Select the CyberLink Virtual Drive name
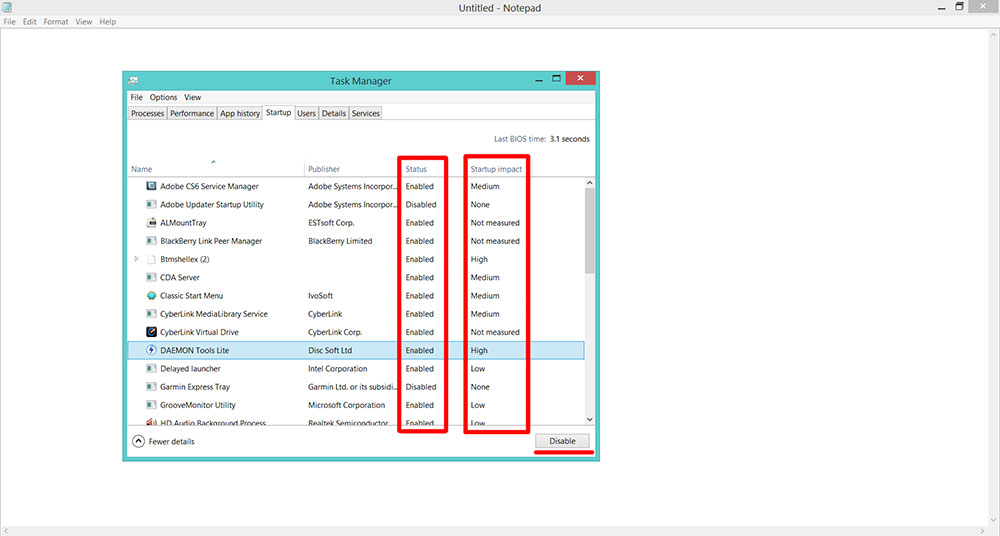The height and width of the screenshot is (536, 1000). 199,332
